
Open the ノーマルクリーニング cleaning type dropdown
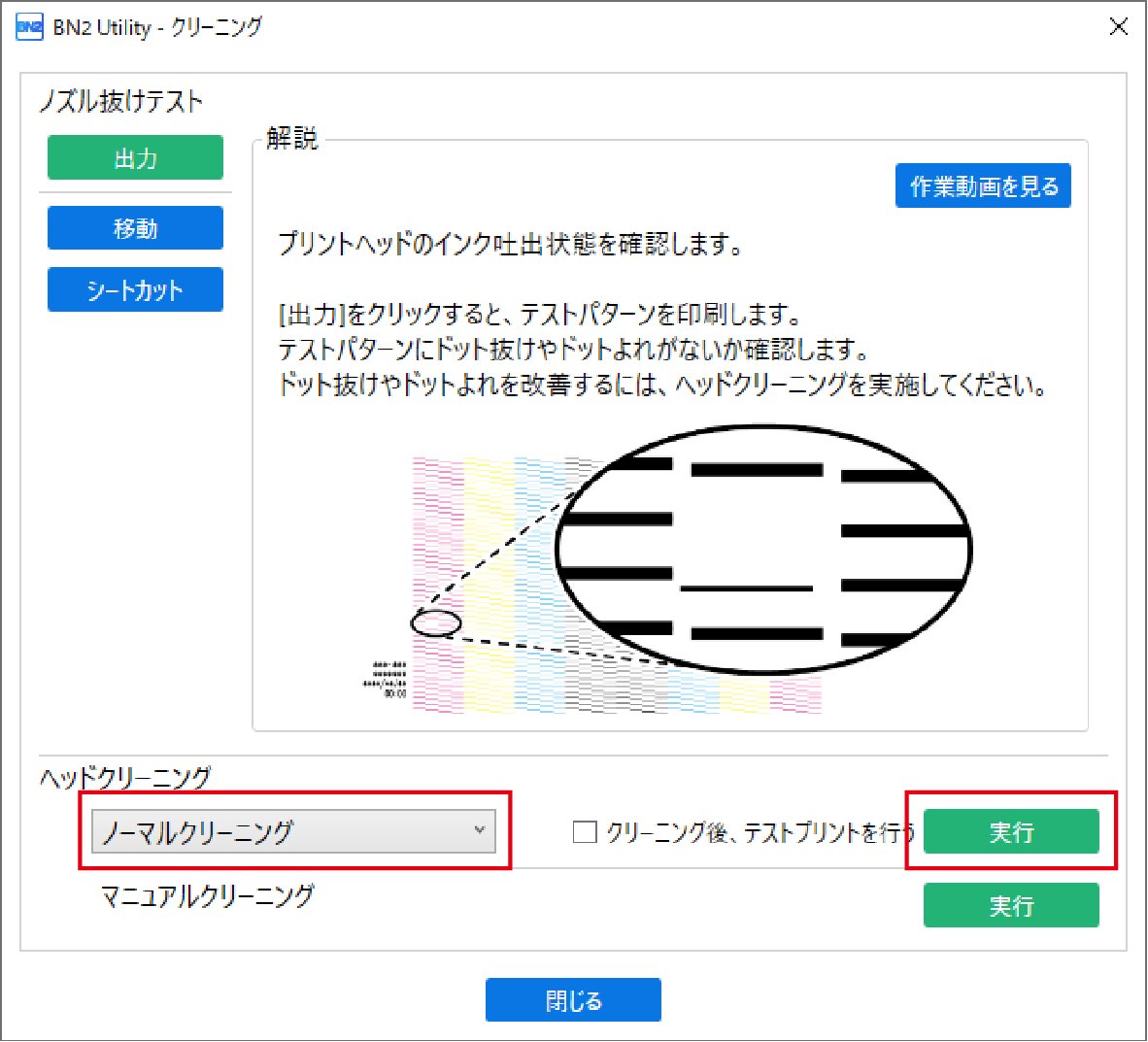click(293, 831)
